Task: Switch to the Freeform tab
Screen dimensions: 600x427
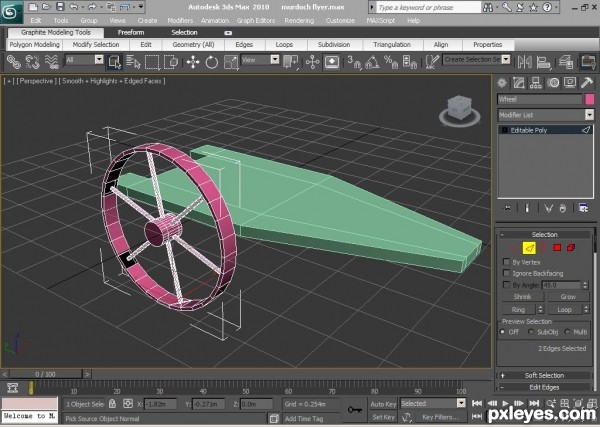Action: [131, 33]
